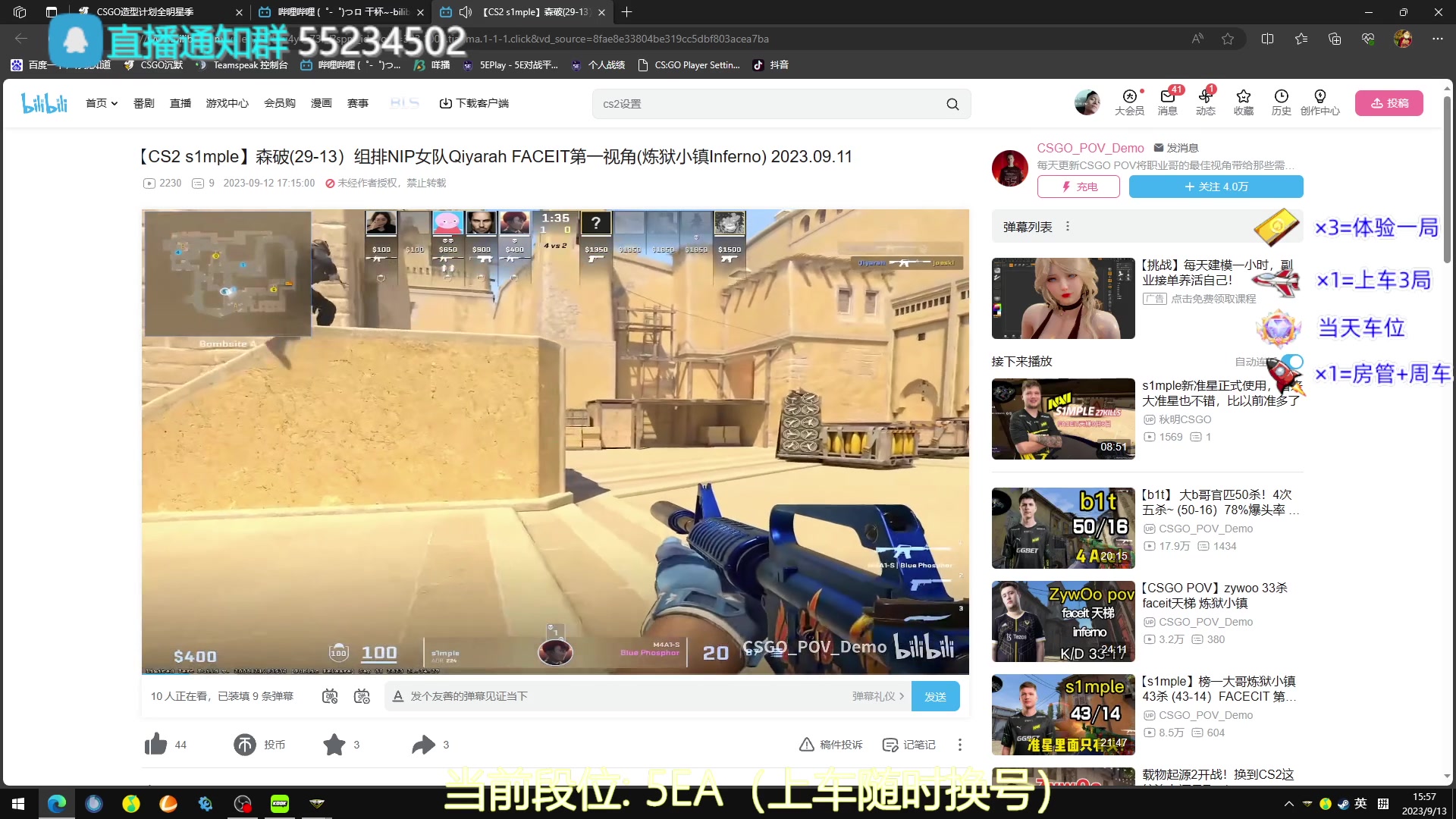Switch to CSGO造型计划全明星季 tab
This screenshot has height=819, width=1456.
coord(159,12)
